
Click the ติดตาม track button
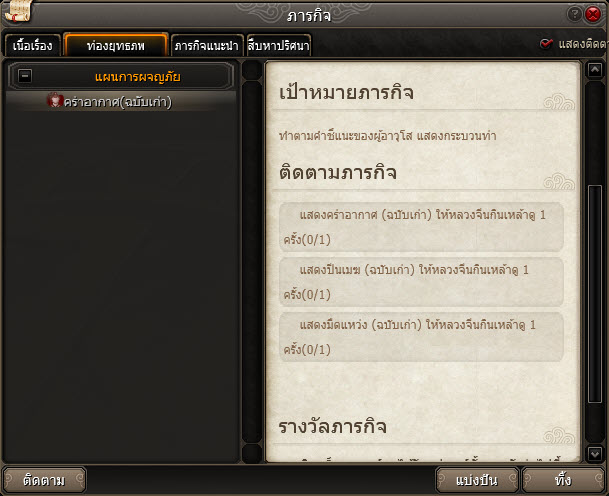[x=44, y=480]
